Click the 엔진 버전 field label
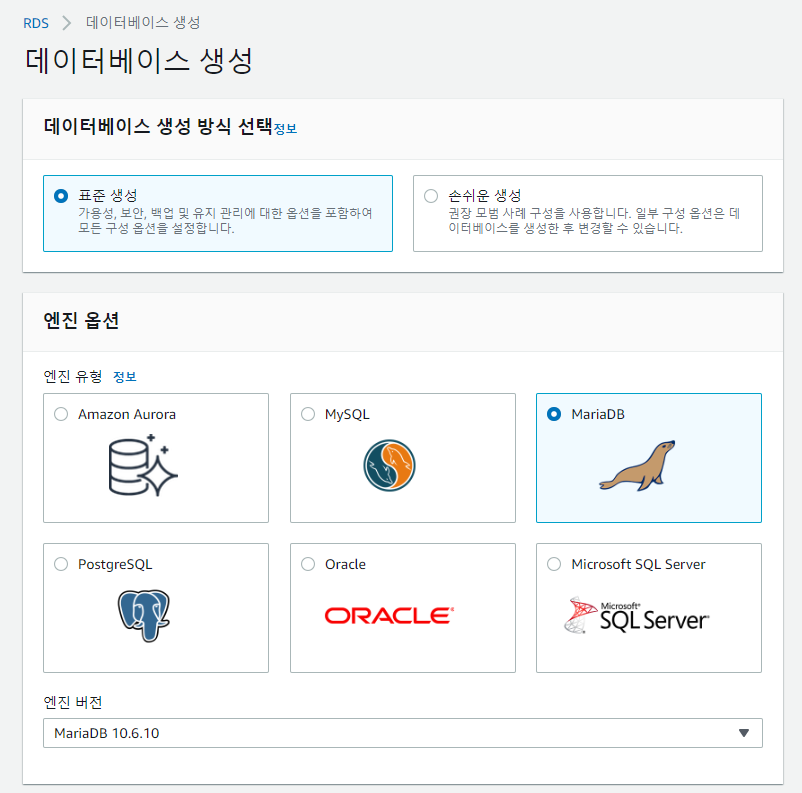The width and height of the screenshot is (802, 793). 73,702
